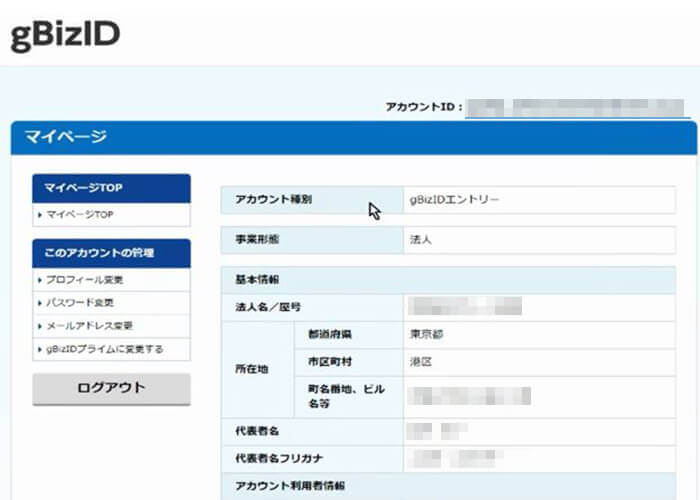Select the 港区 municipality value
Image resolution: width=700 pixels, height=500 pixels.
point(421,362)
